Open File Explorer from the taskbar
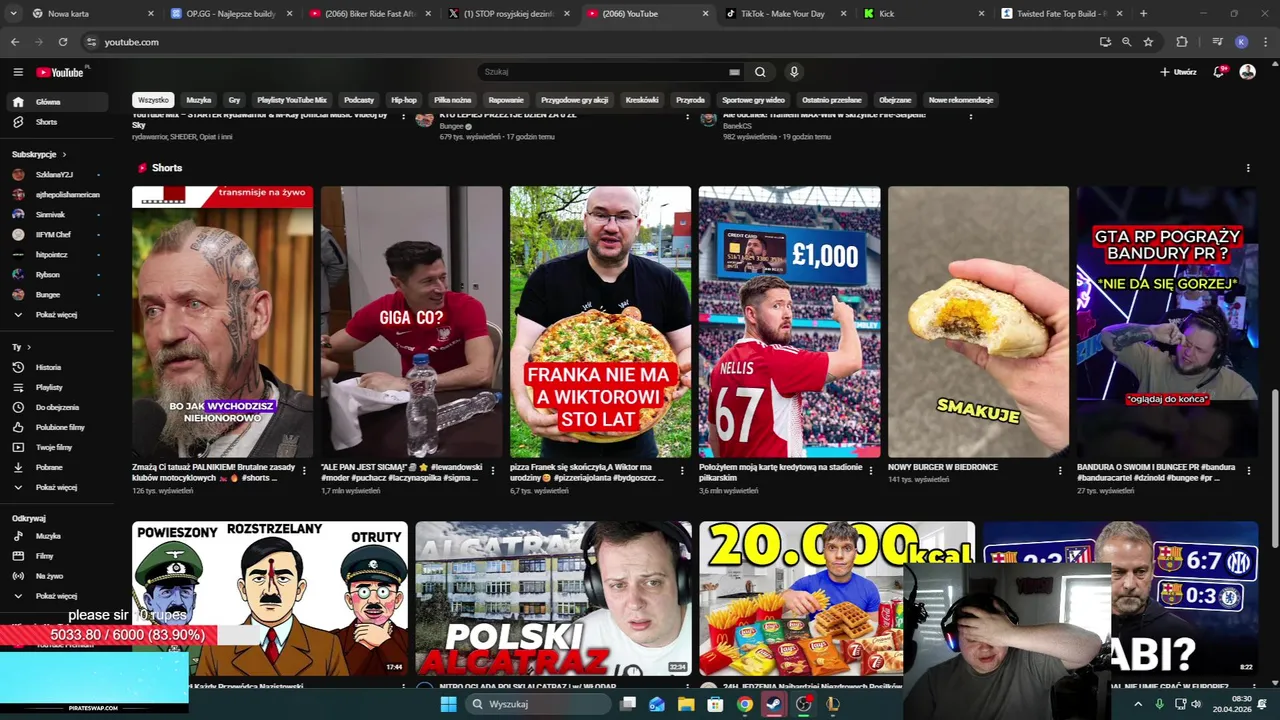The width and height of the screenshot is (1280, 720). pyautogui.click(x=686, y=704)
